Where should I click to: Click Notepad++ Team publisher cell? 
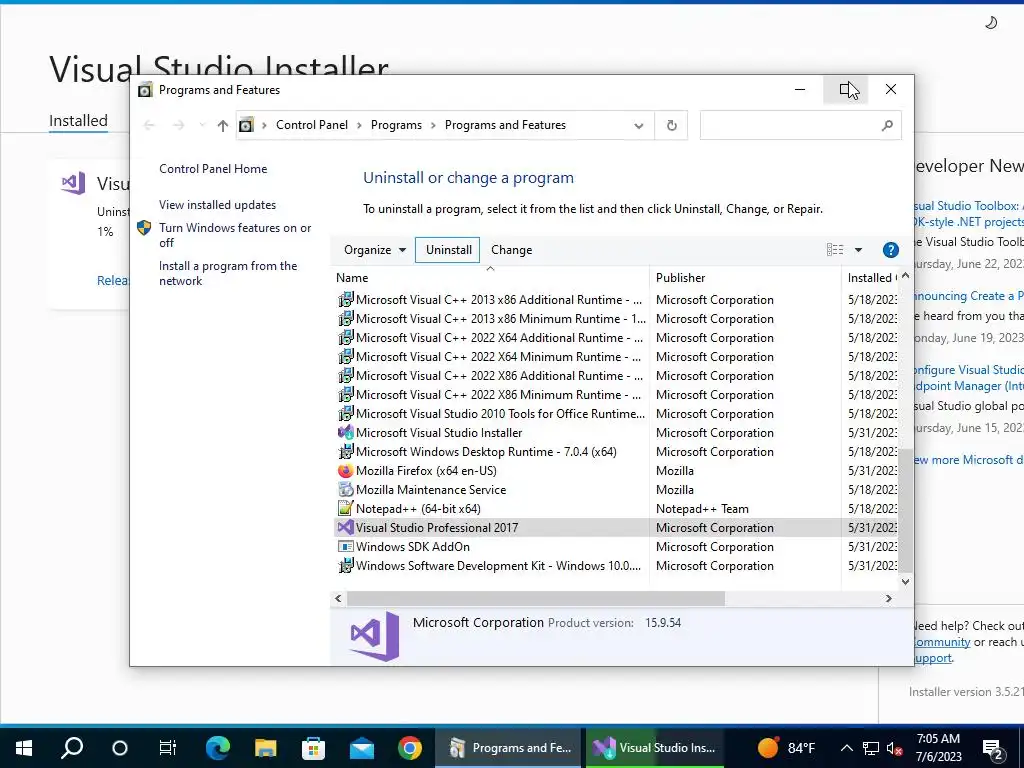pos(702,509)
